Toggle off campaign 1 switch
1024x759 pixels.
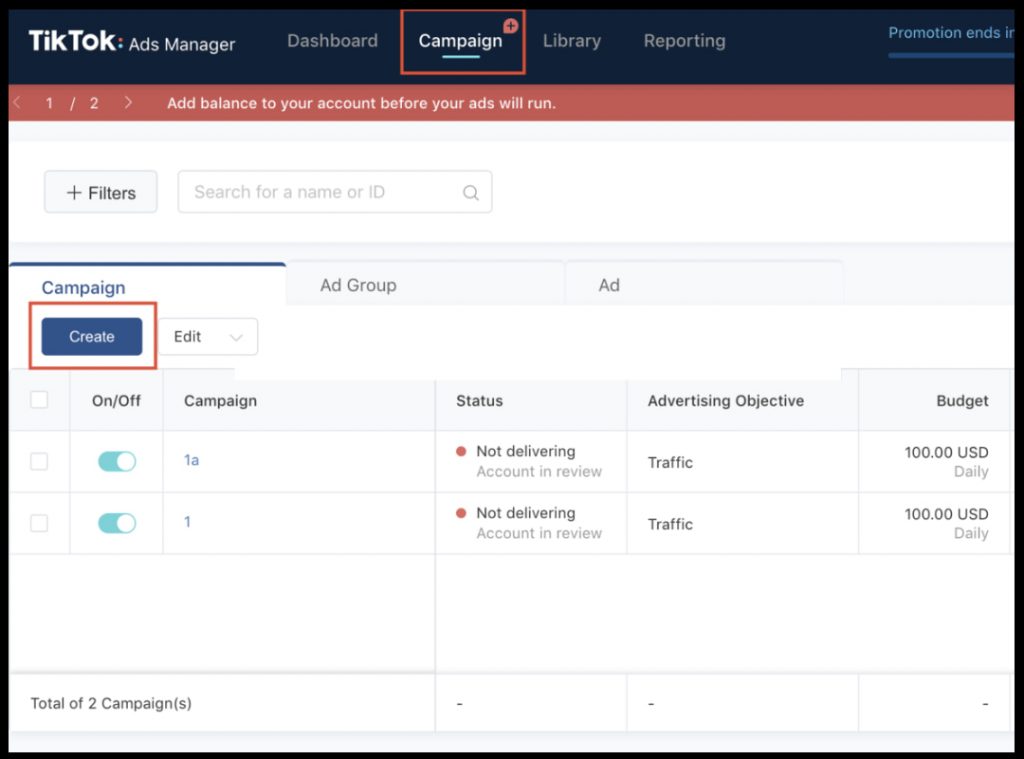tap(117, 523)
